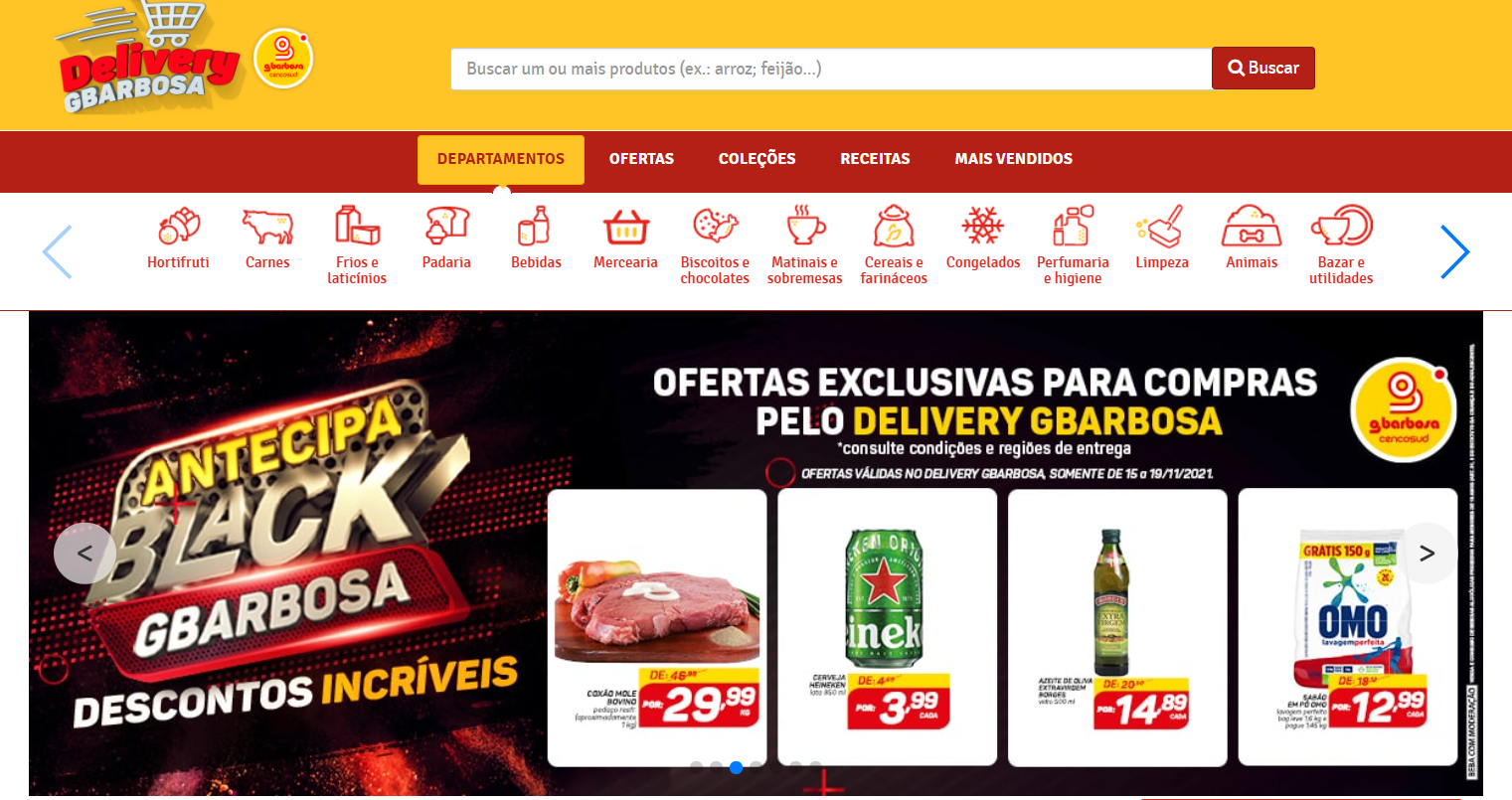The width and height of the screenshot is (1512, 800).
Task: Select the active blue carousel dot
Action: click(736, 767)
